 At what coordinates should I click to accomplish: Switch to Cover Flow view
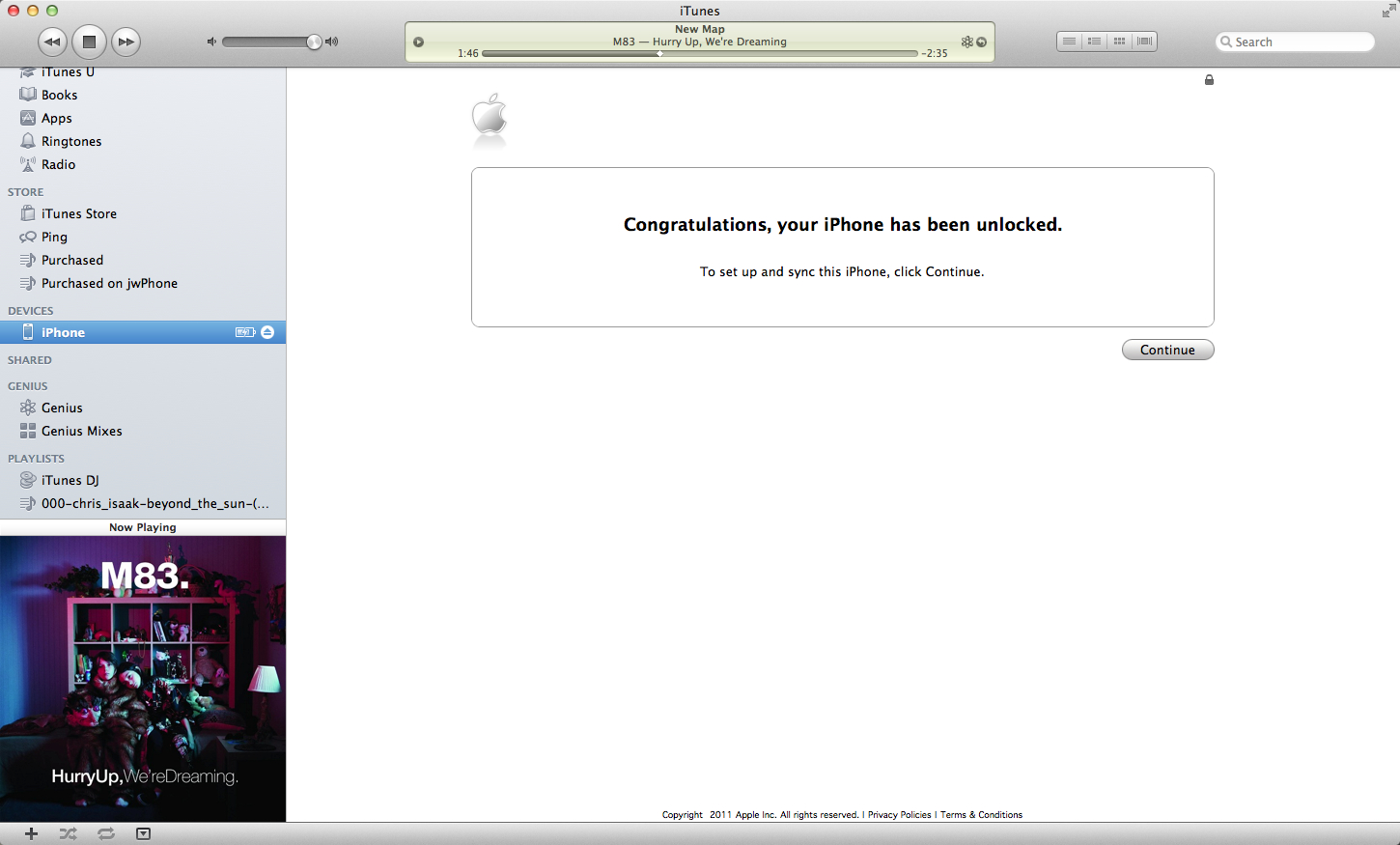(1144, 42)
